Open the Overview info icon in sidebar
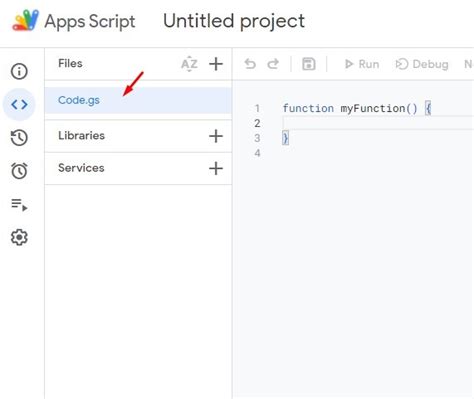474x399 pixels. click(19, 71)
